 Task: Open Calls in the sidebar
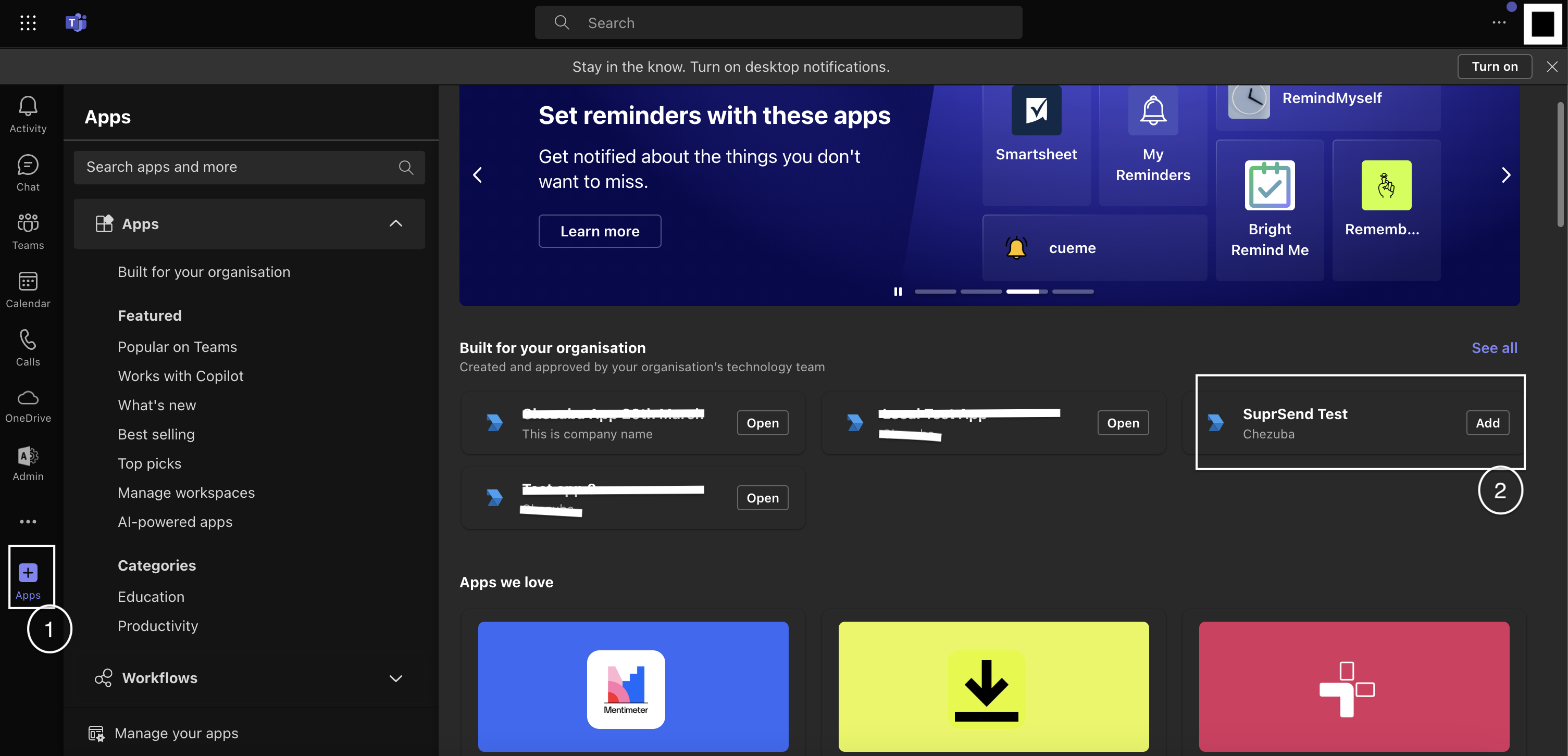pos(28,348)
